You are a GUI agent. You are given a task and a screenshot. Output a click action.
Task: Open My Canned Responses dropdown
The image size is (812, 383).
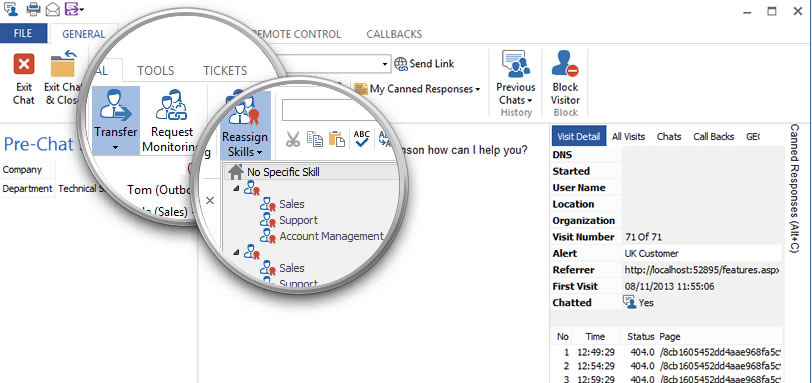pos(477,90)
